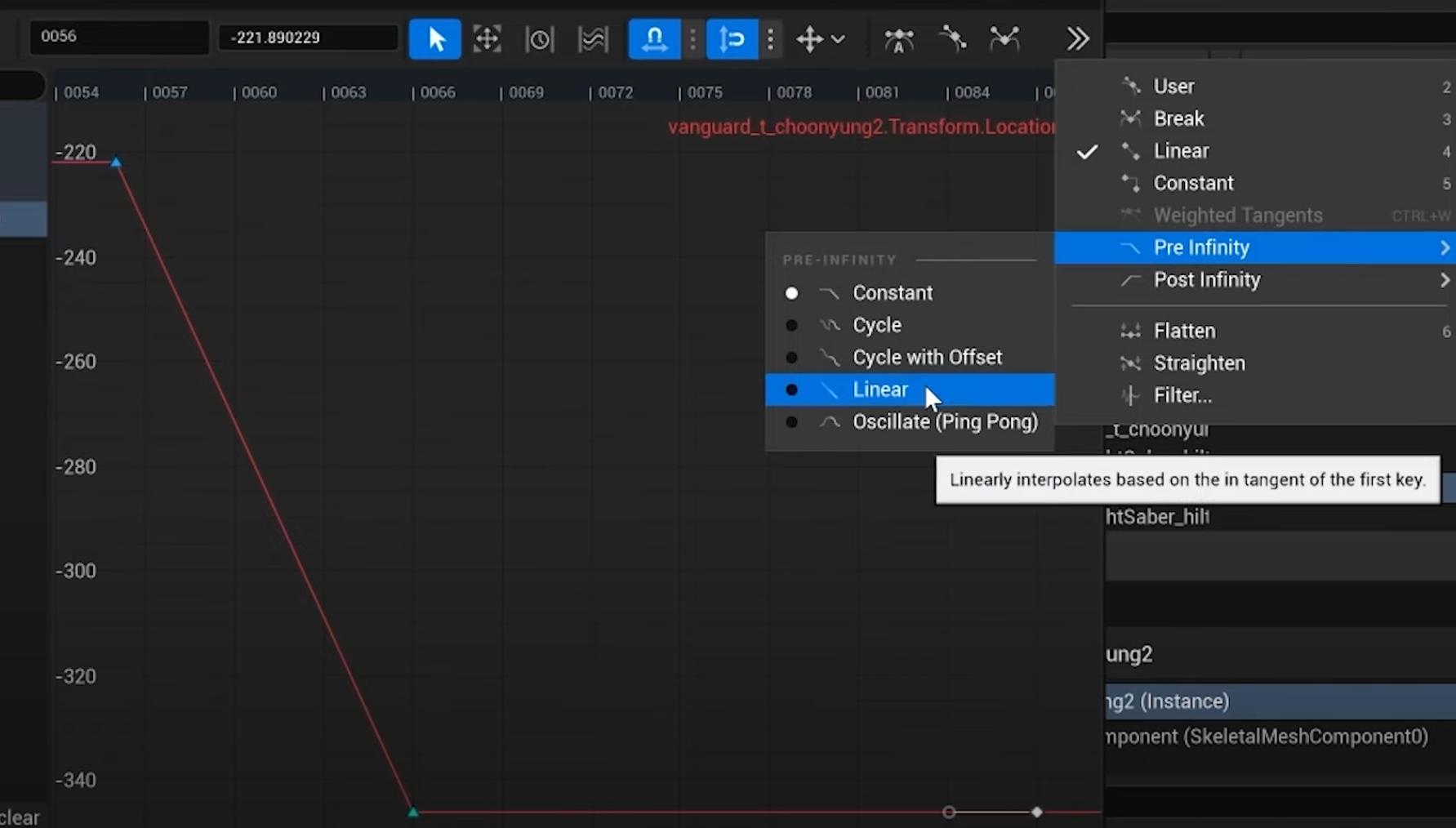
Task: Click the user tangent toolbar icon
Action: click(952, 38)
